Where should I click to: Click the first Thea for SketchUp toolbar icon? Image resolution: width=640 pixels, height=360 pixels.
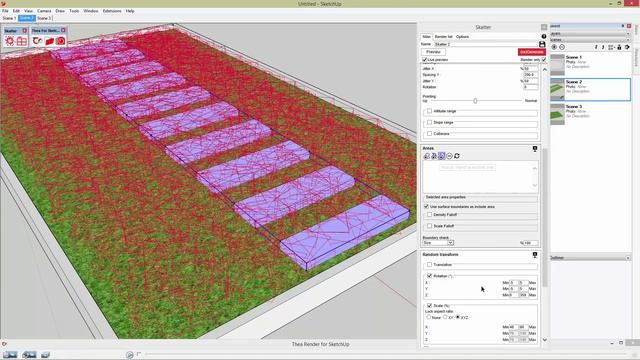pos(37,41)
